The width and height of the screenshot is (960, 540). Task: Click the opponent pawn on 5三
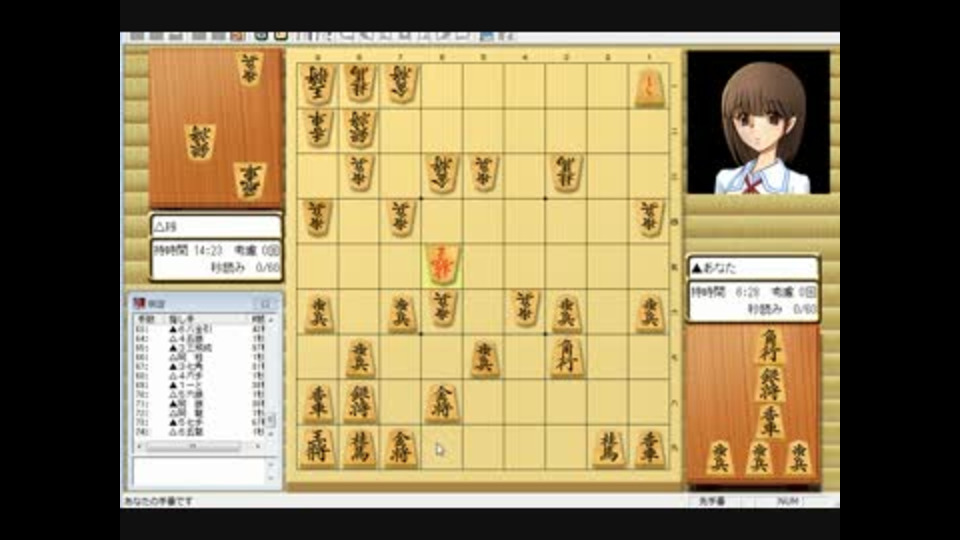(484, 172)
